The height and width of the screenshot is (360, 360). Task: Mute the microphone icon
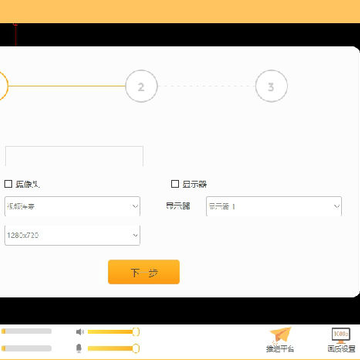79,349
